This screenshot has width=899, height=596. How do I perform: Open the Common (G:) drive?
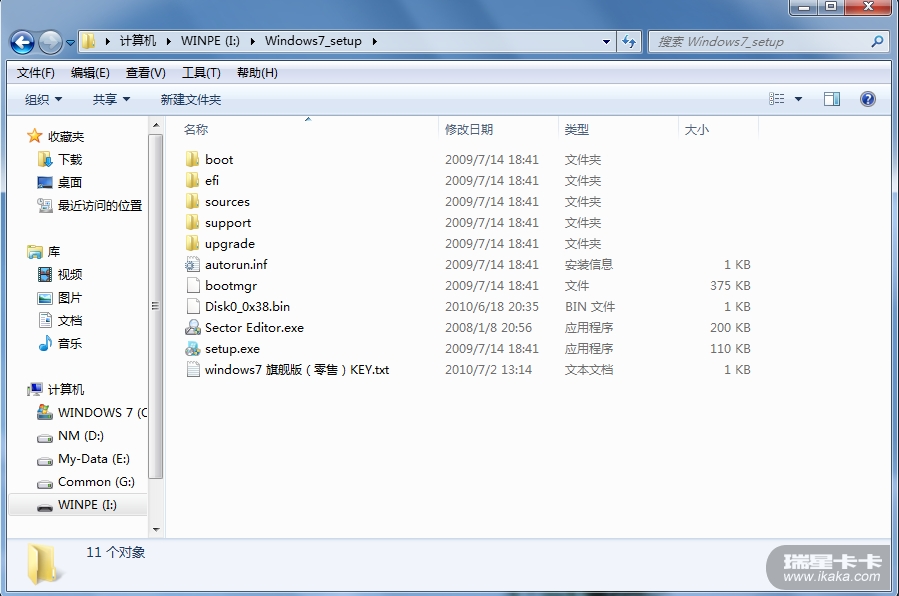pyautogui.click(x=96, y=482)
